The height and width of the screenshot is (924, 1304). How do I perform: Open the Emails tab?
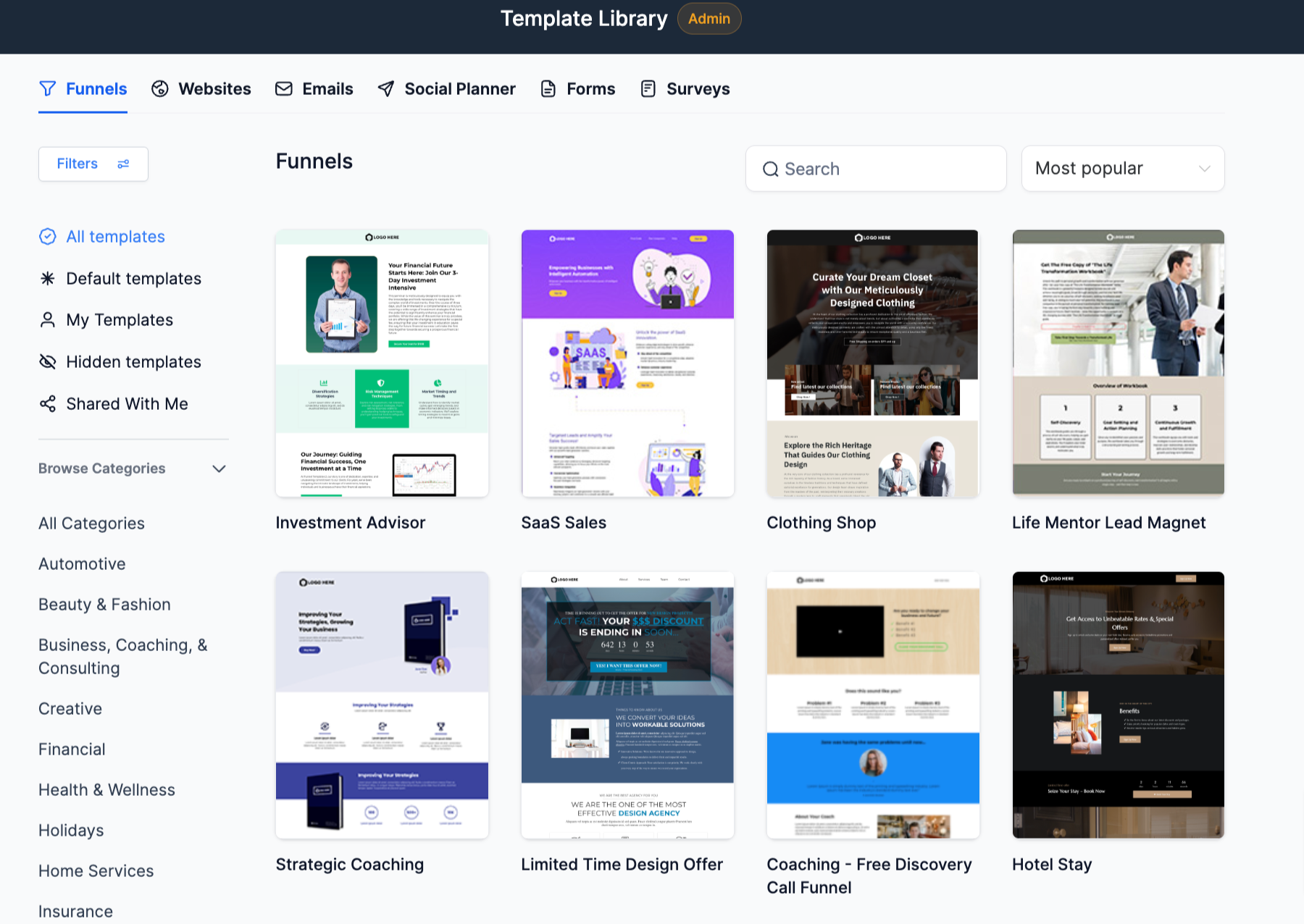click(314, 88)
